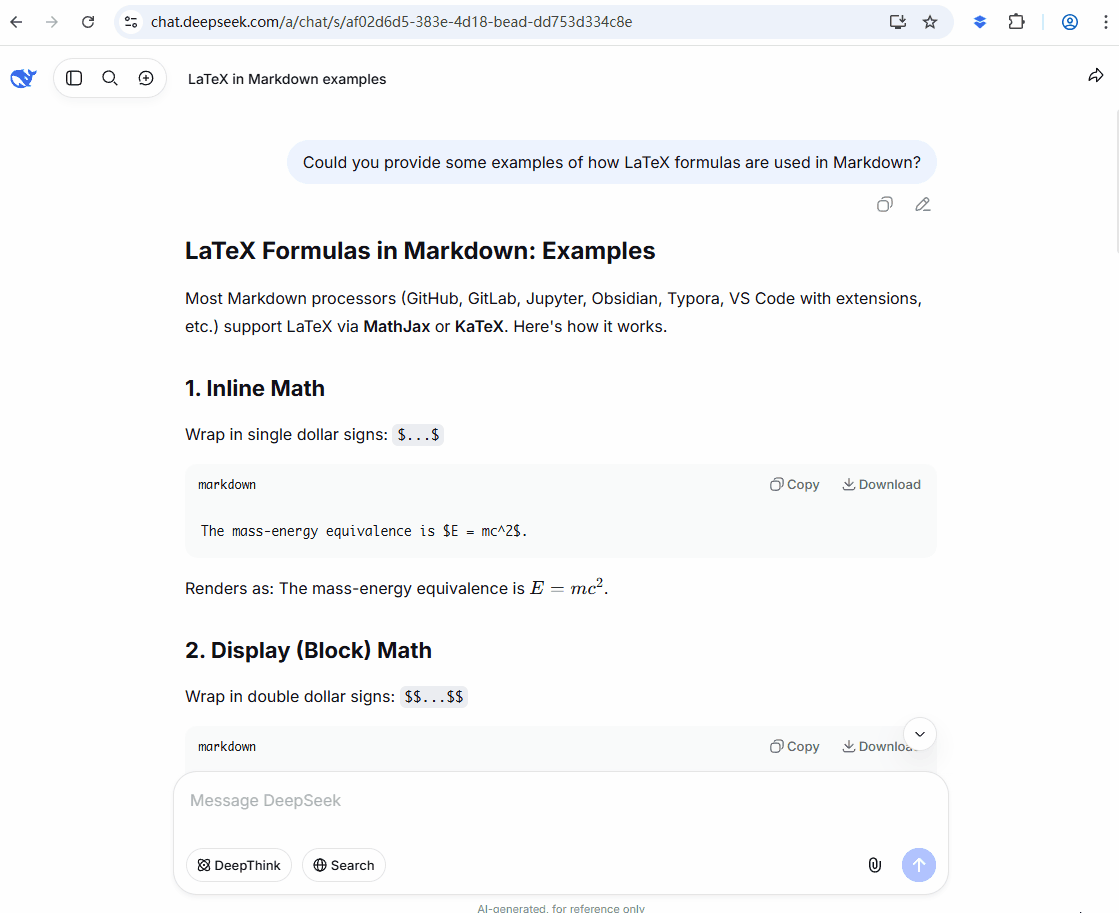This screenshot has height=913, width=1119.
Task: Click the inline code $$...$$
Action: coord(434,697)
